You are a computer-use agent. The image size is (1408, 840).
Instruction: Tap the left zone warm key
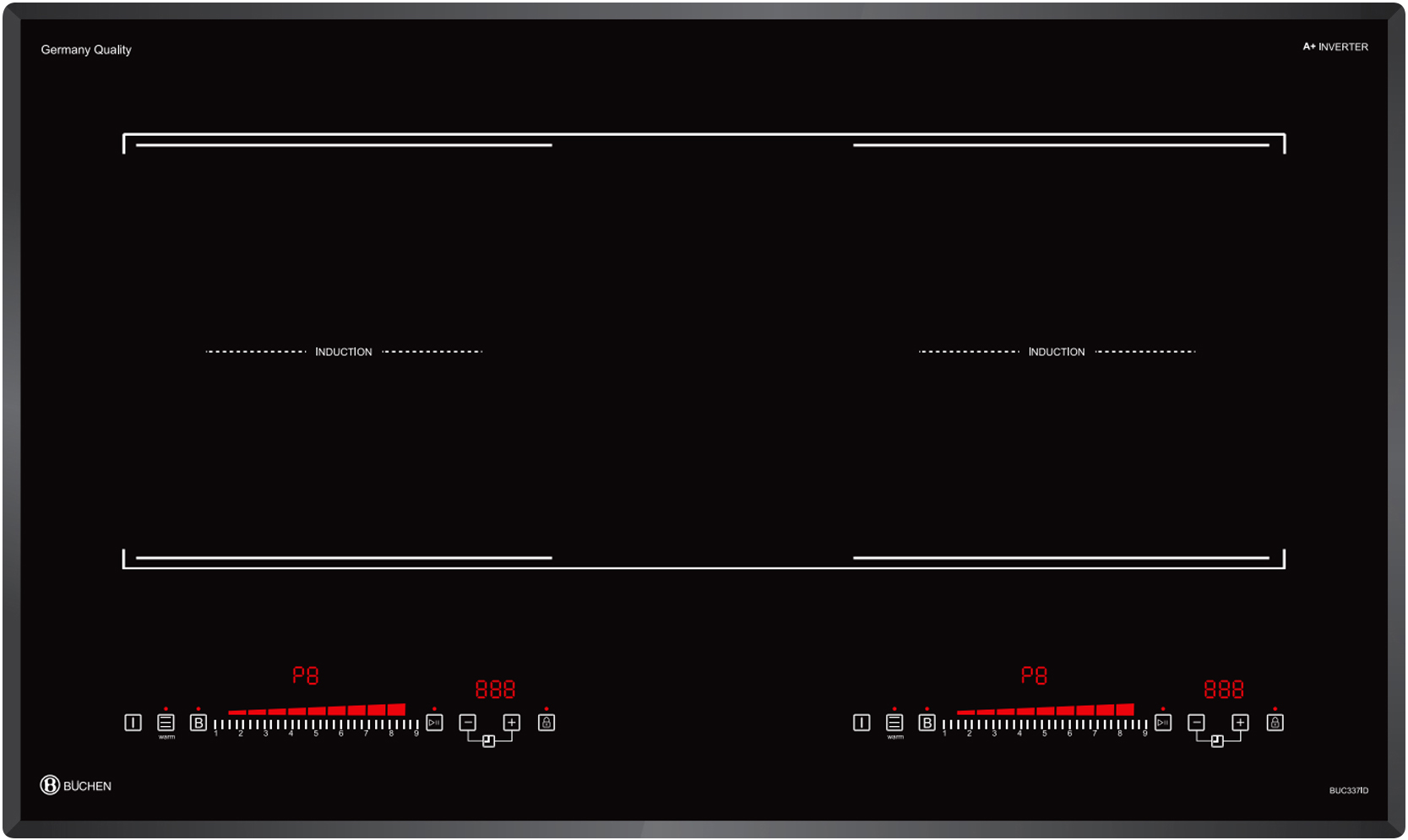pyautogui.click(x=166, y=723)
